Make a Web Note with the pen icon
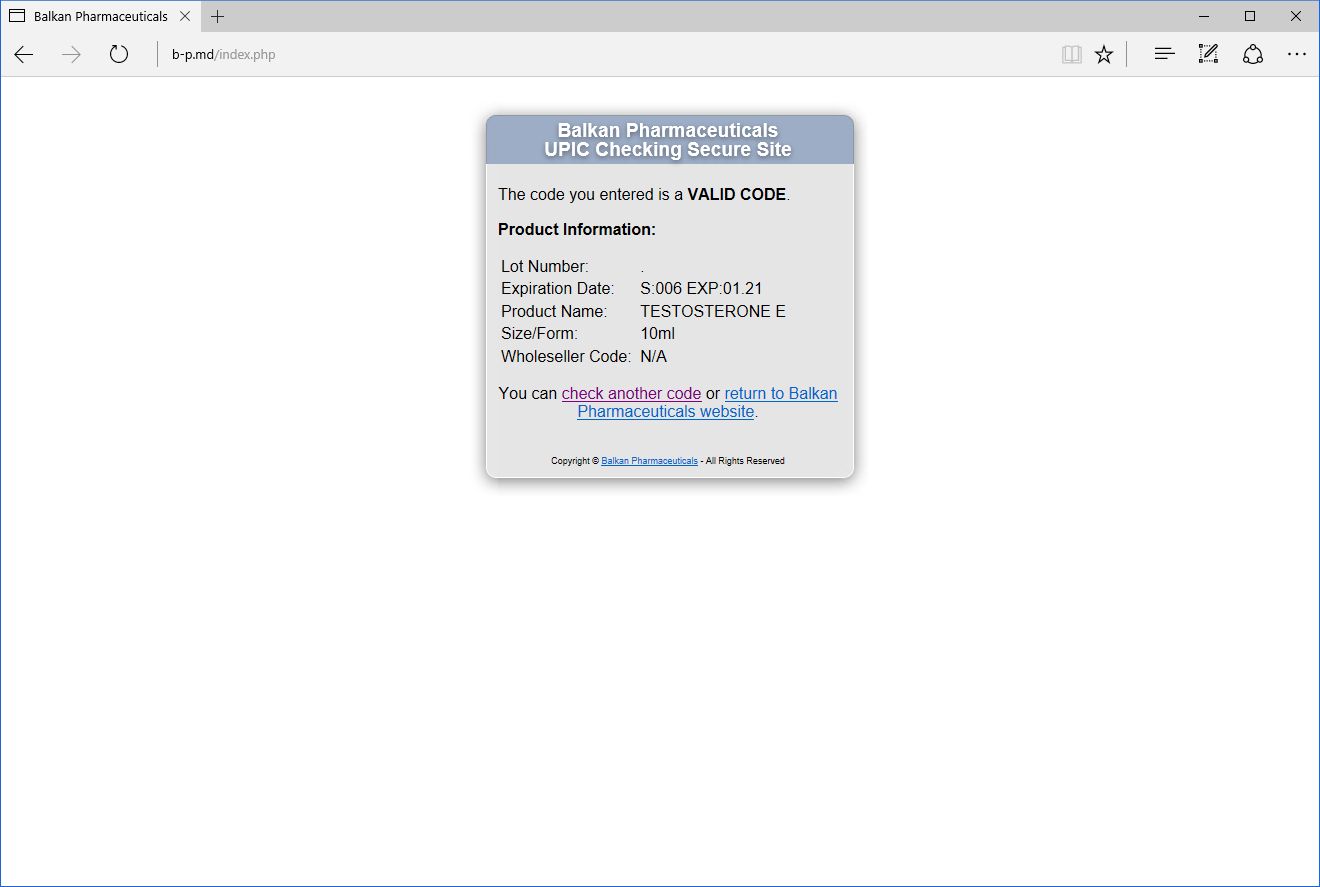The height and width of the screenshot is (887, 1320). [x=1208, y=55]
